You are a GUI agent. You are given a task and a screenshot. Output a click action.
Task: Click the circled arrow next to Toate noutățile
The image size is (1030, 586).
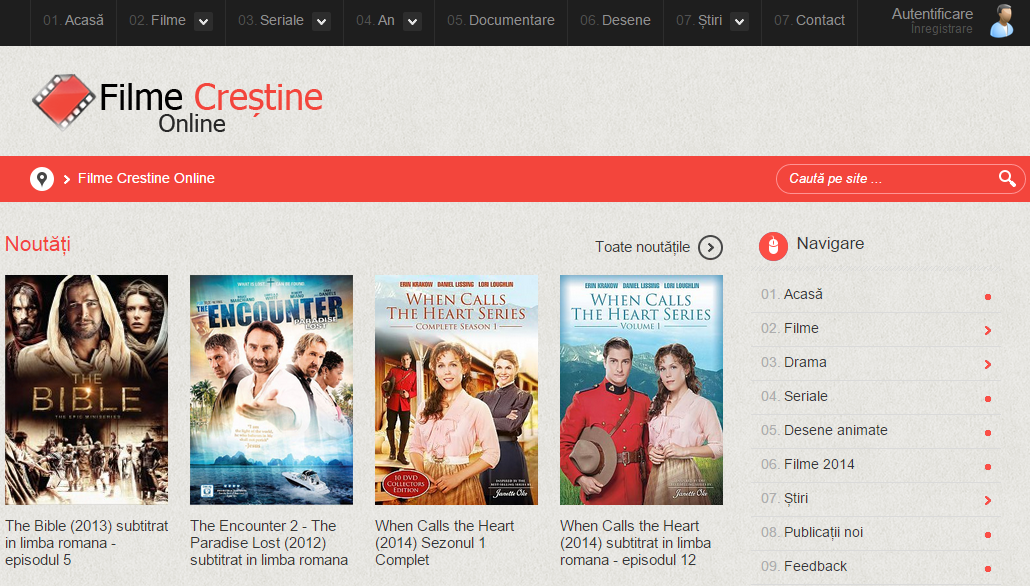[710, 247]
